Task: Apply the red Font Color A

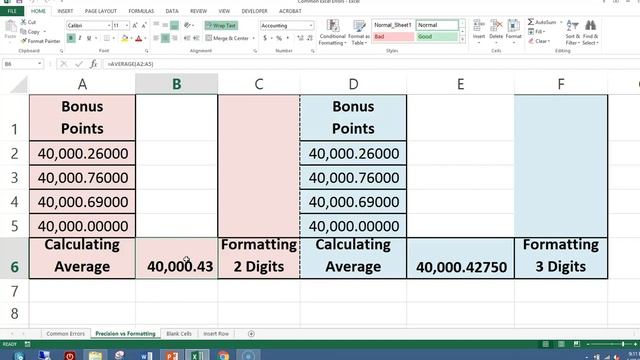Action: click(x=138, y=38)
